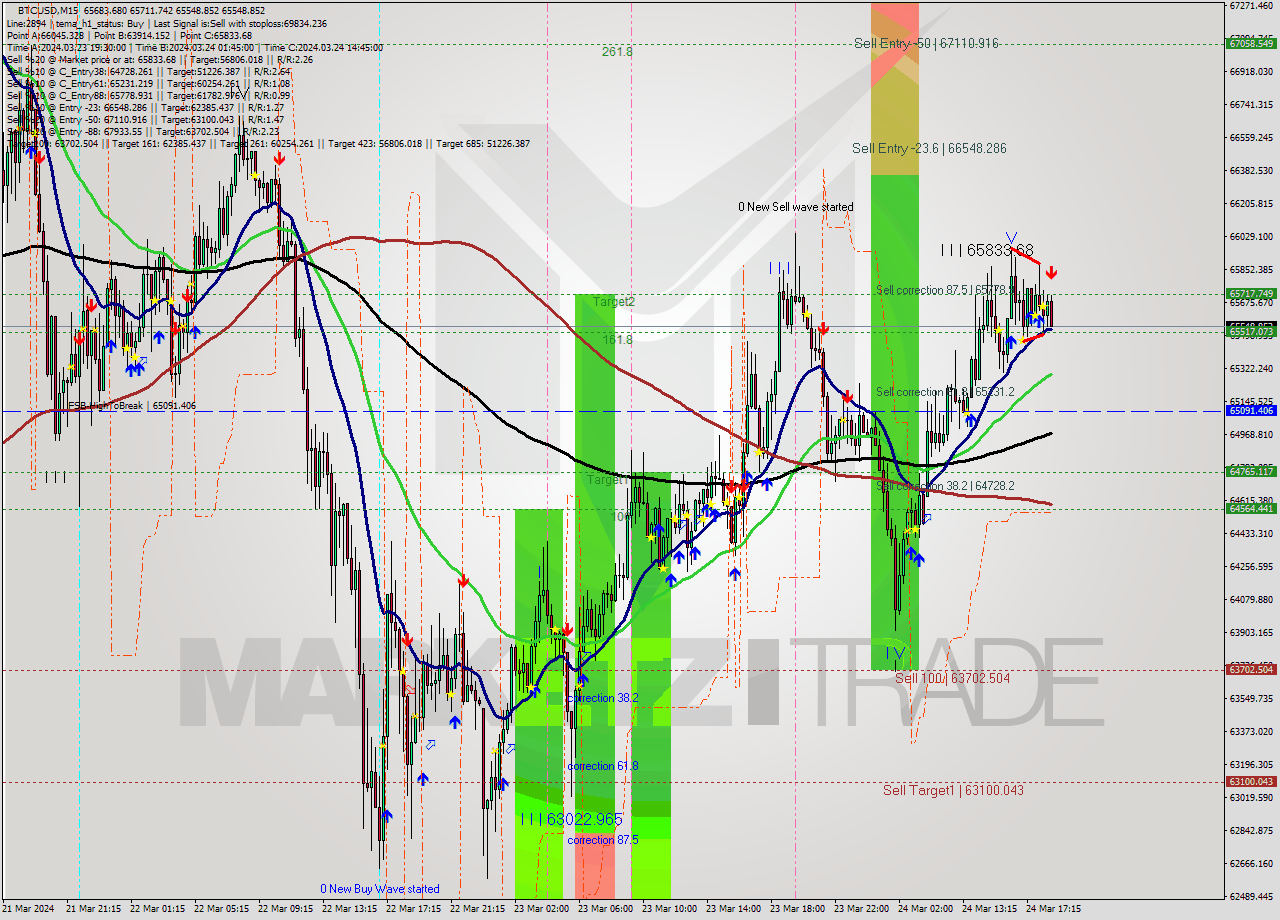Select the 'R/R:2.26' ratio text
Screen dimensions: 1280x920
293,59
